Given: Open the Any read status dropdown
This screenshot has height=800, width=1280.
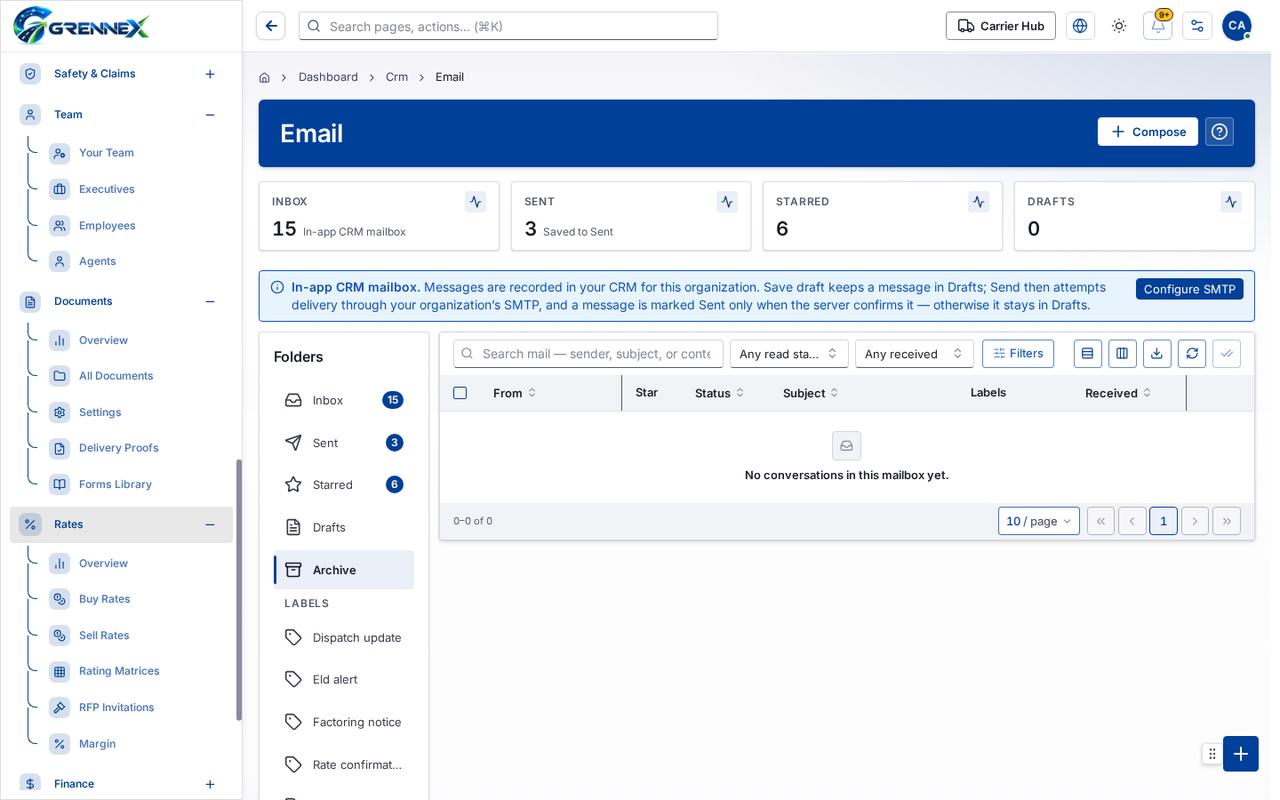Looking at the screenshot, I should click(789, 354).
